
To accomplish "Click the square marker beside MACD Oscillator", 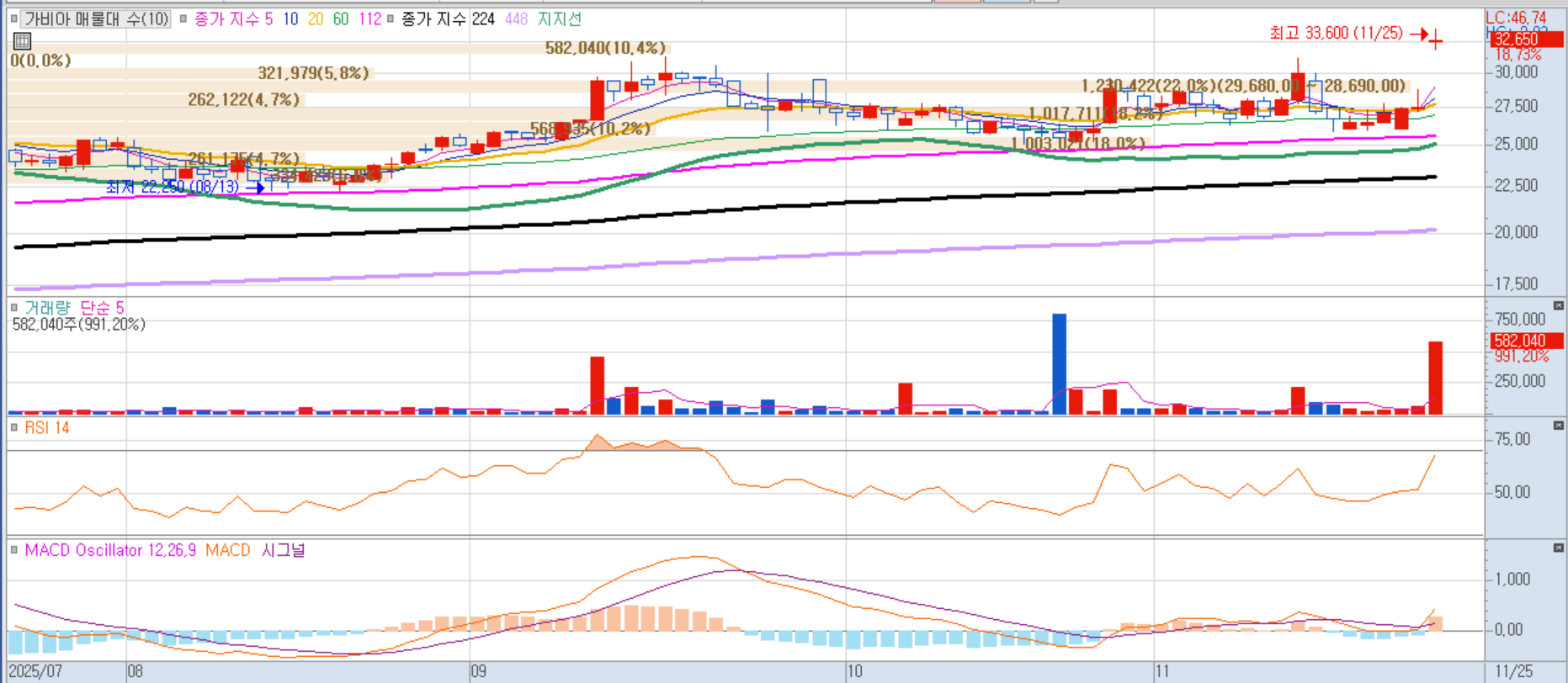I will pos(14,550).
